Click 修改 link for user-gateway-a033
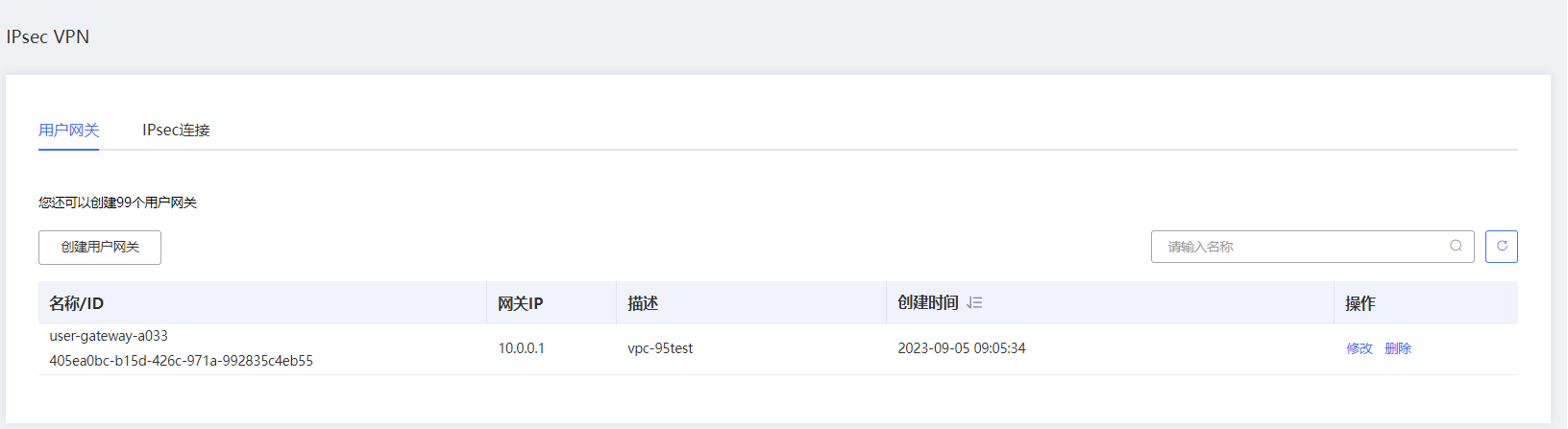 (1359, 348)
